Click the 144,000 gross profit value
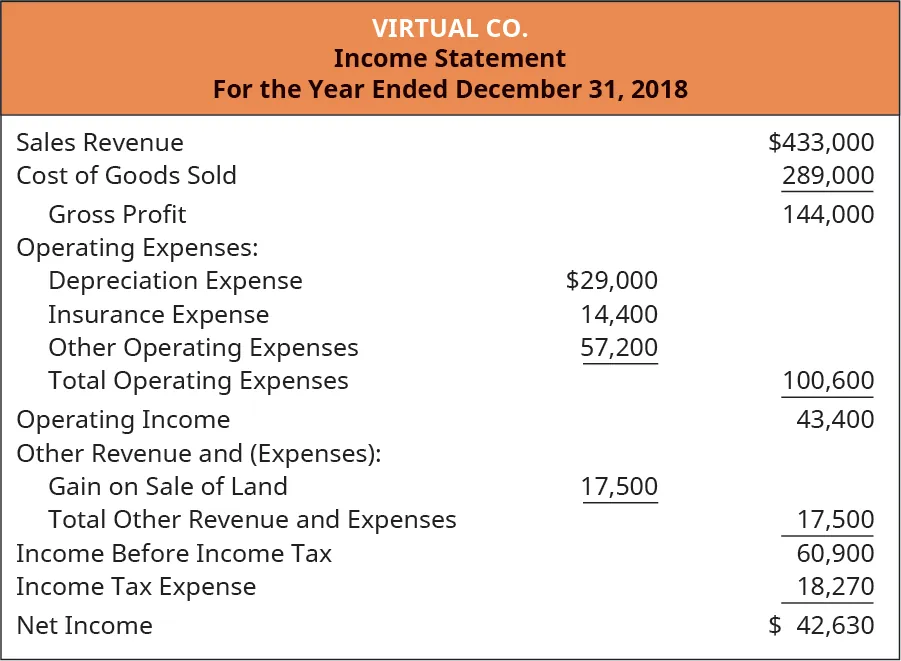This screenshot has width=901, height=661. (x=828, y=214)
